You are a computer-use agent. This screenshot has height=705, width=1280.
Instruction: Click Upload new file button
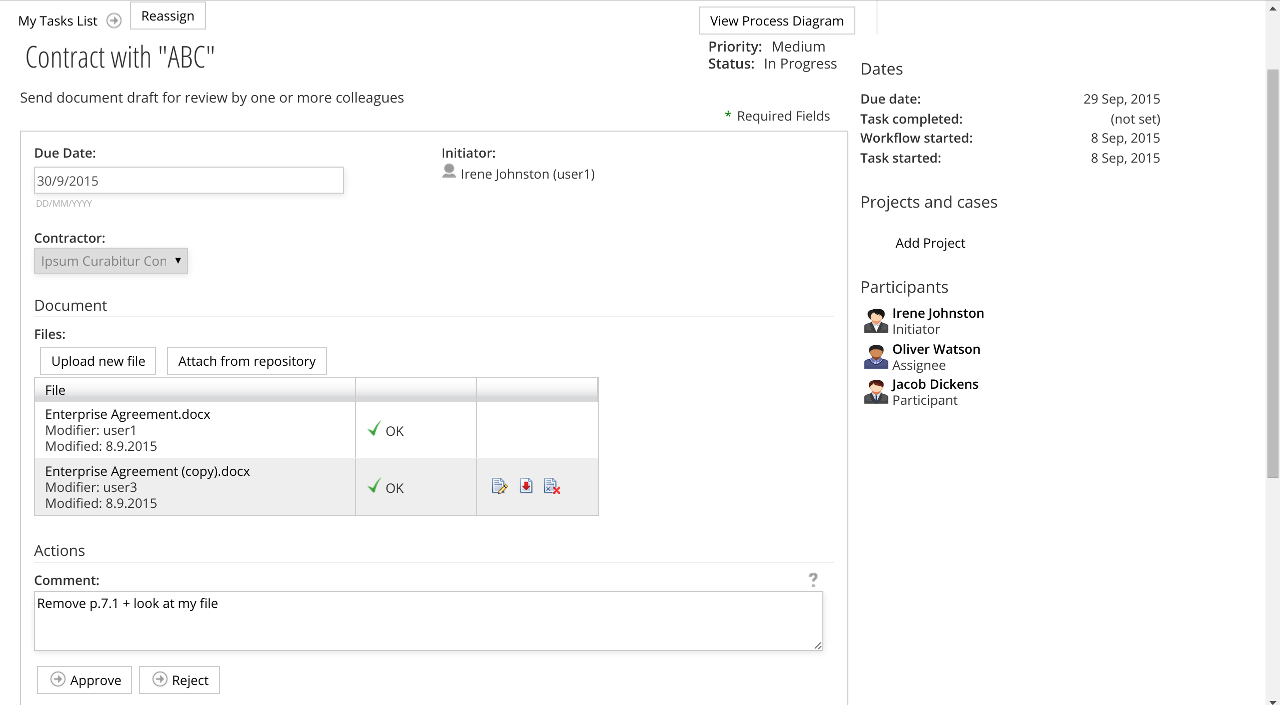[98, 361]
